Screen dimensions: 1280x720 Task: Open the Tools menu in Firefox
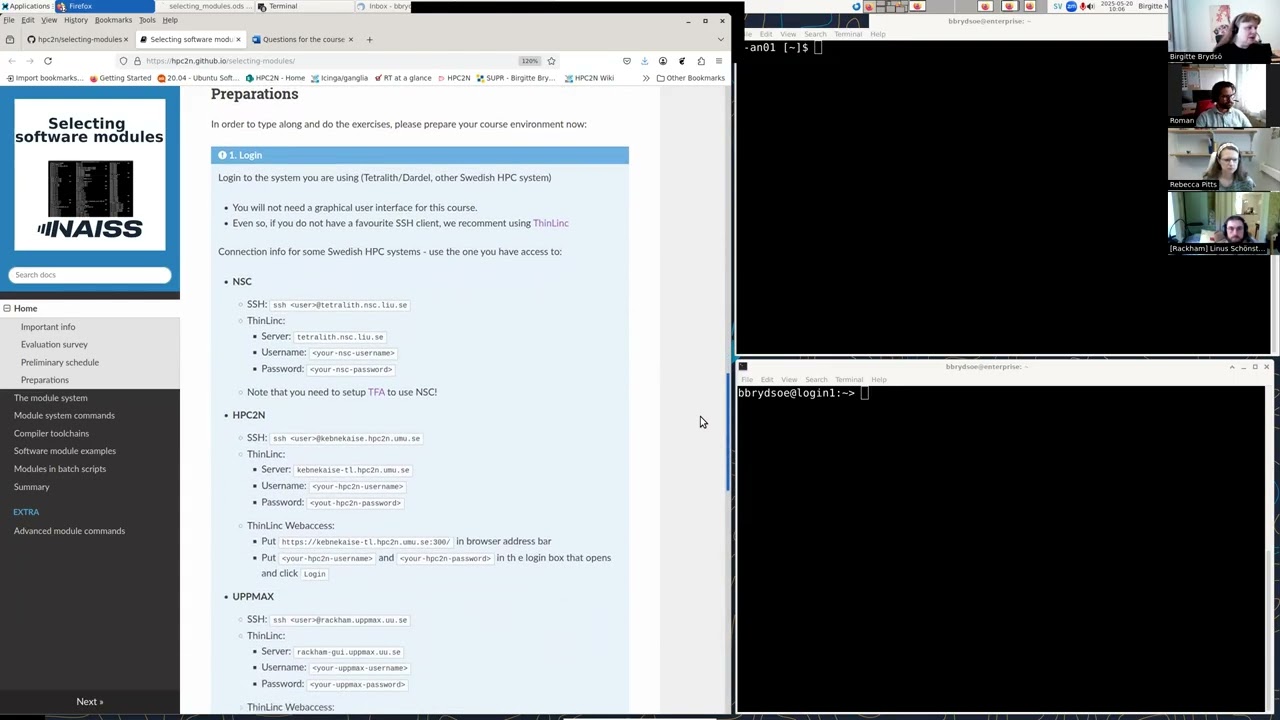[x=147, y=20]
